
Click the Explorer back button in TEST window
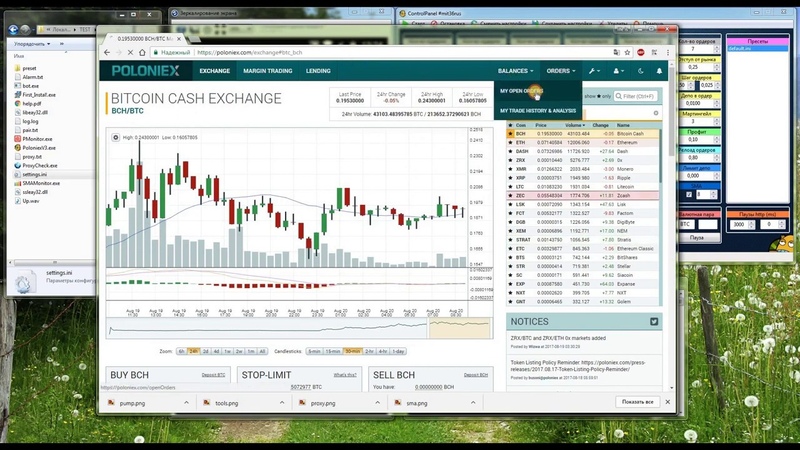coord(13,29)
